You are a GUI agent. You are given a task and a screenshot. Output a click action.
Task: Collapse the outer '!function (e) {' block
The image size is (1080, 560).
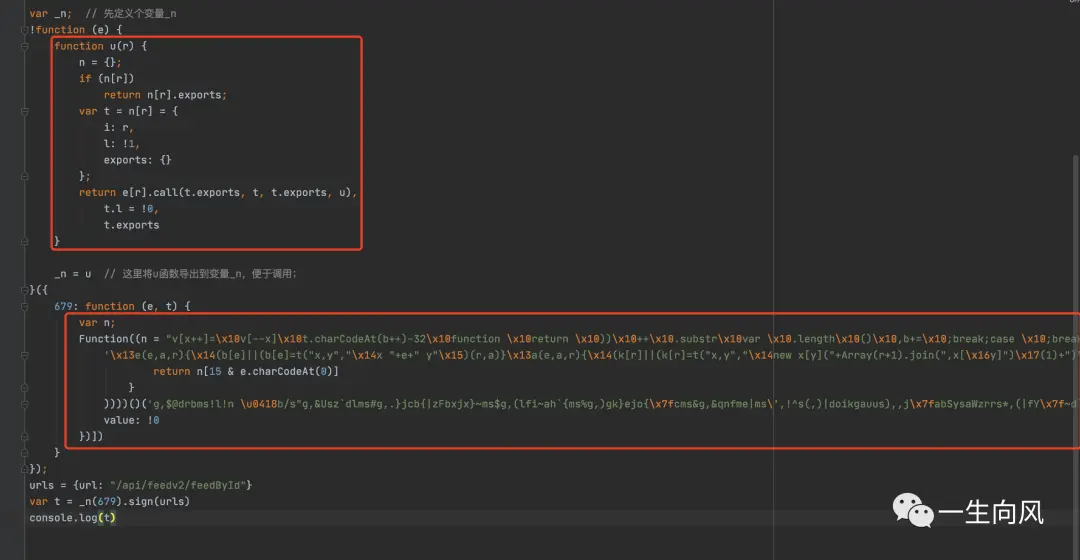24,30
